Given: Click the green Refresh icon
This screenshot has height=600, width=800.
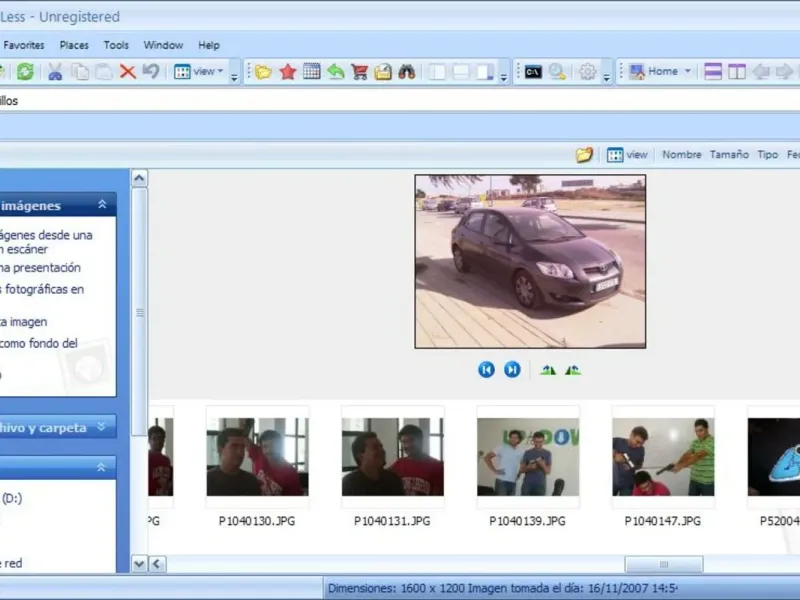Looking at the screenshot, I should point(25,71).
